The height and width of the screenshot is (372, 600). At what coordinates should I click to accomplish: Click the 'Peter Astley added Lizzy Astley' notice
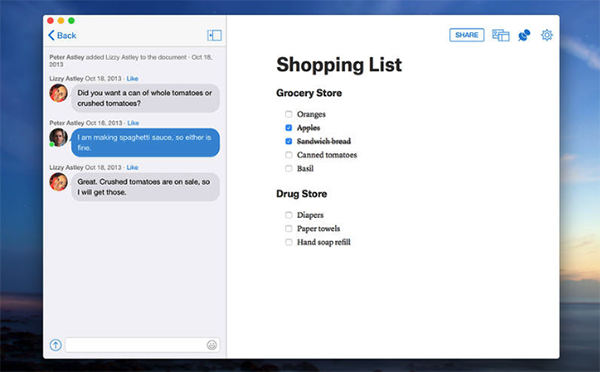click(x=131, y=60)
